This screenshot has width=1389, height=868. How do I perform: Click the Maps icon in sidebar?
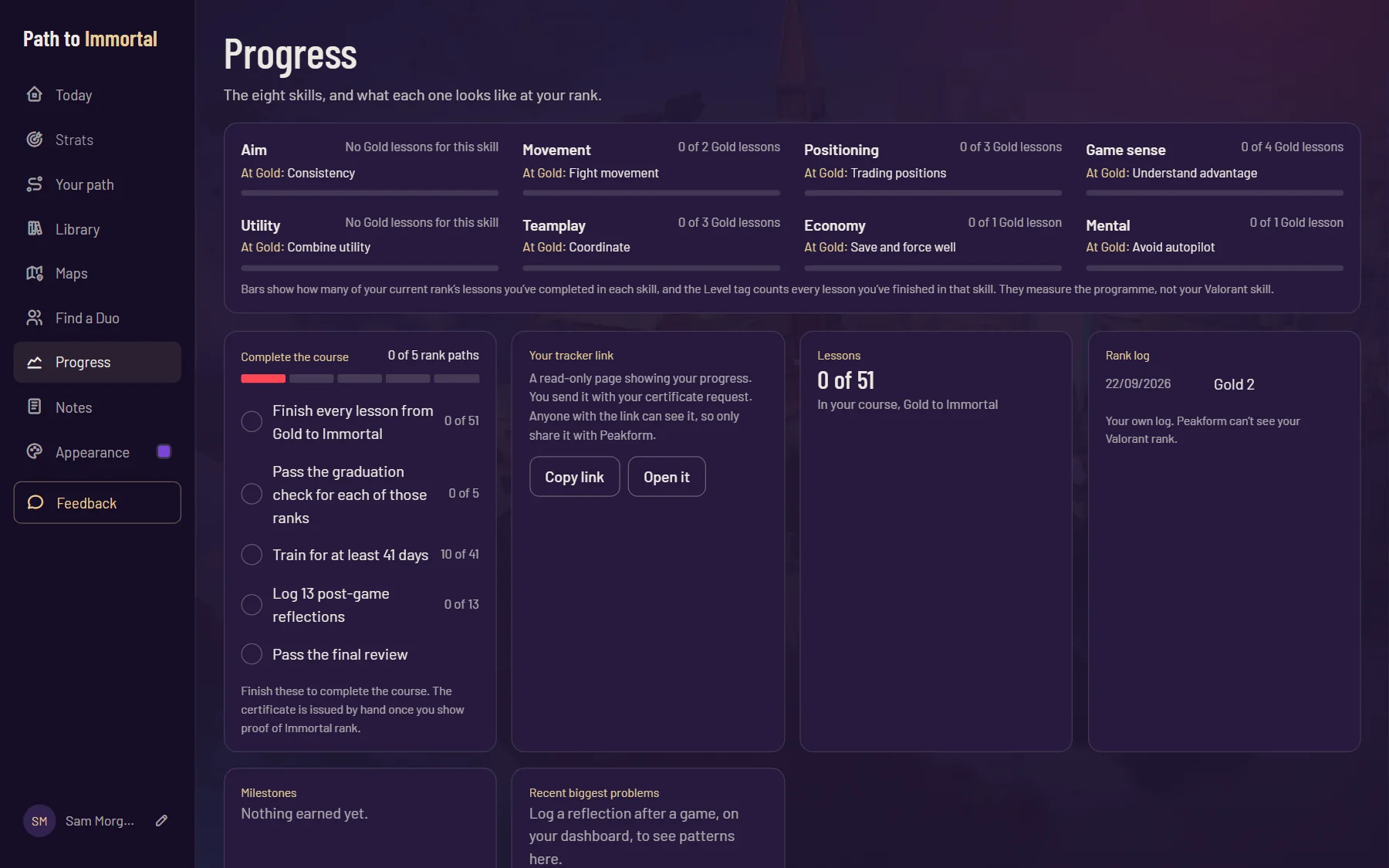[35, 273]
